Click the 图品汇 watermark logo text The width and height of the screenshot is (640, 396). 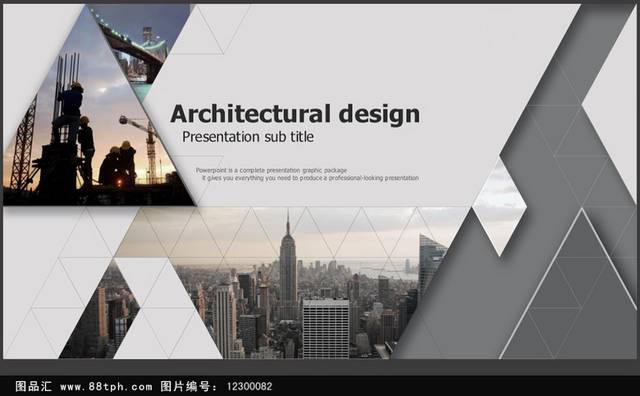(x=33, y=386)
